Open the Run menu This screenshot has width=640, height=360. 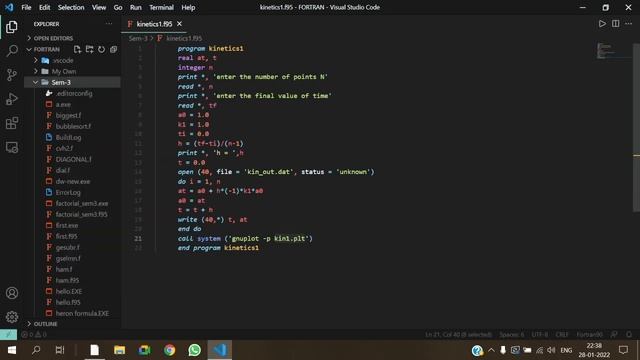point(136,7)
